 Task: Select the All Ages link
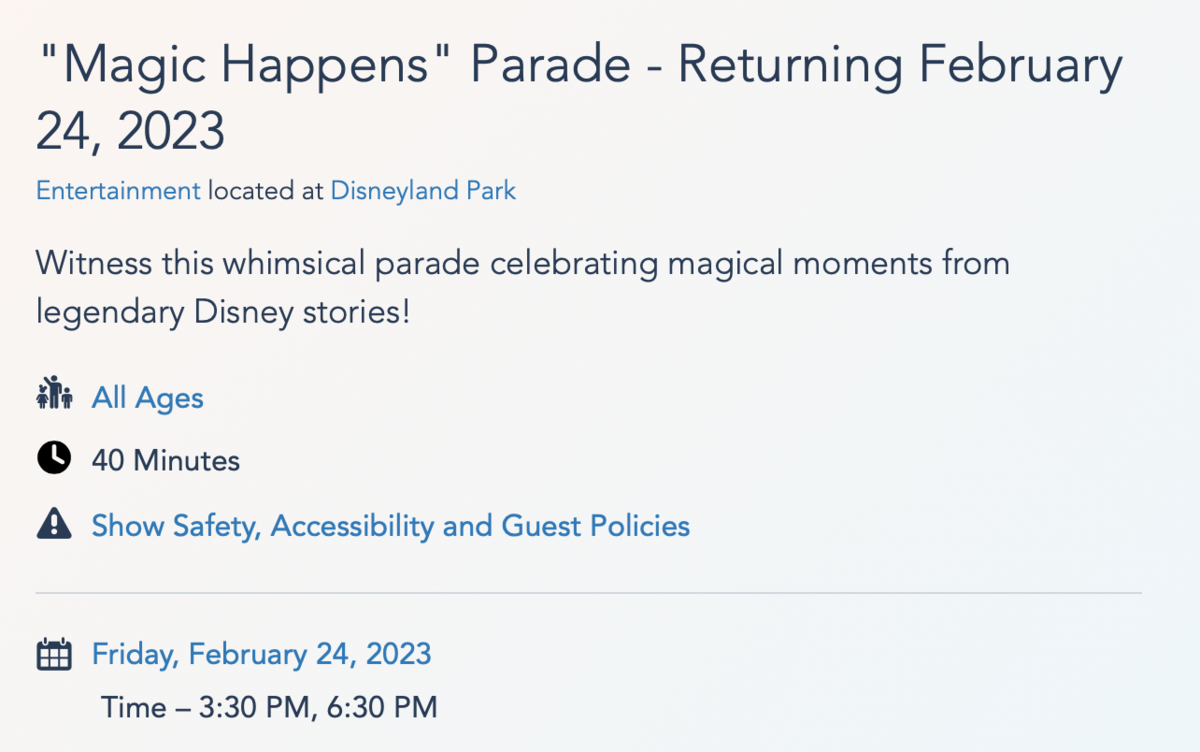coord(148,398)
